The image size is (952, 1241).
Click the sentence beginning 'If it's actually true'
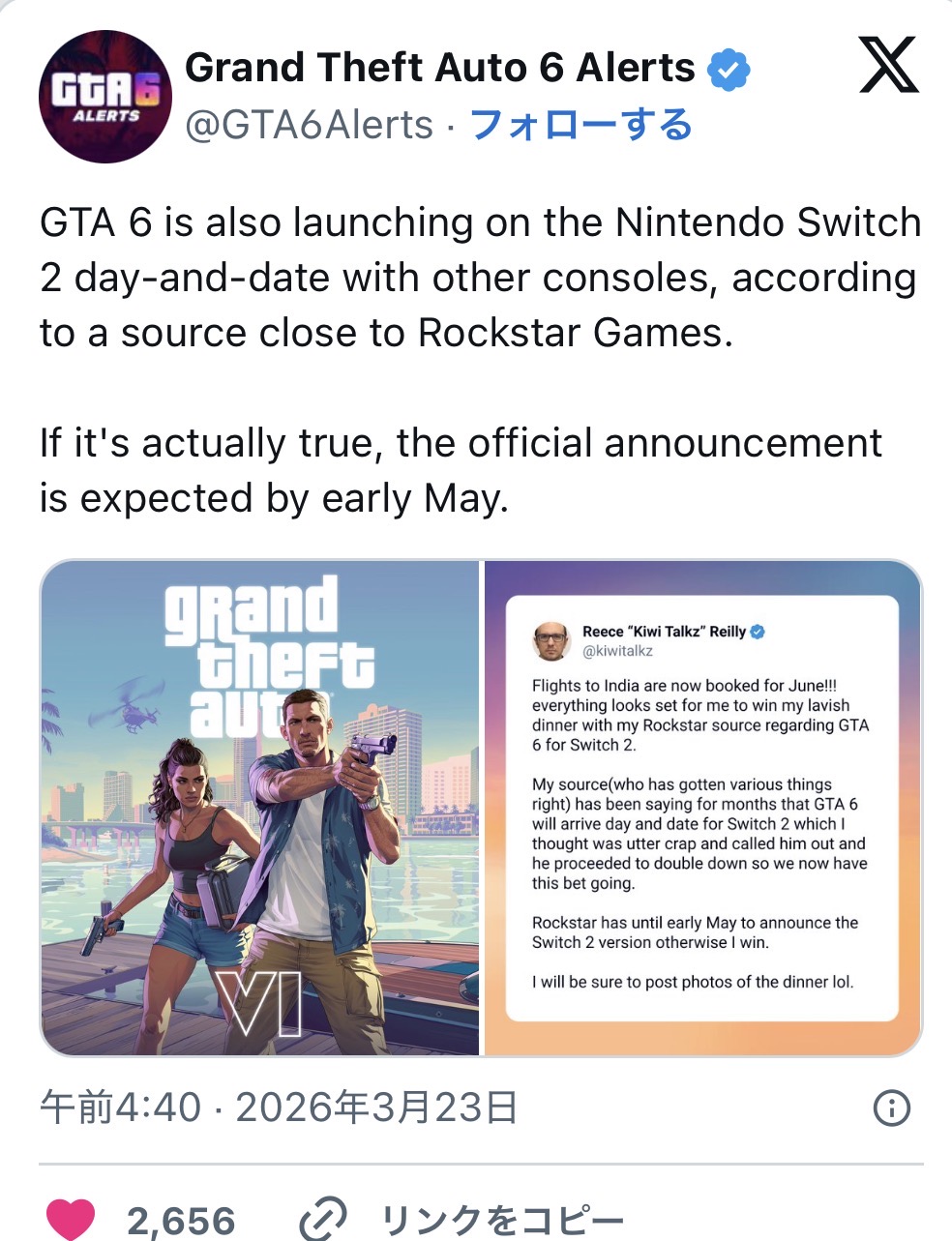point(461,470)
